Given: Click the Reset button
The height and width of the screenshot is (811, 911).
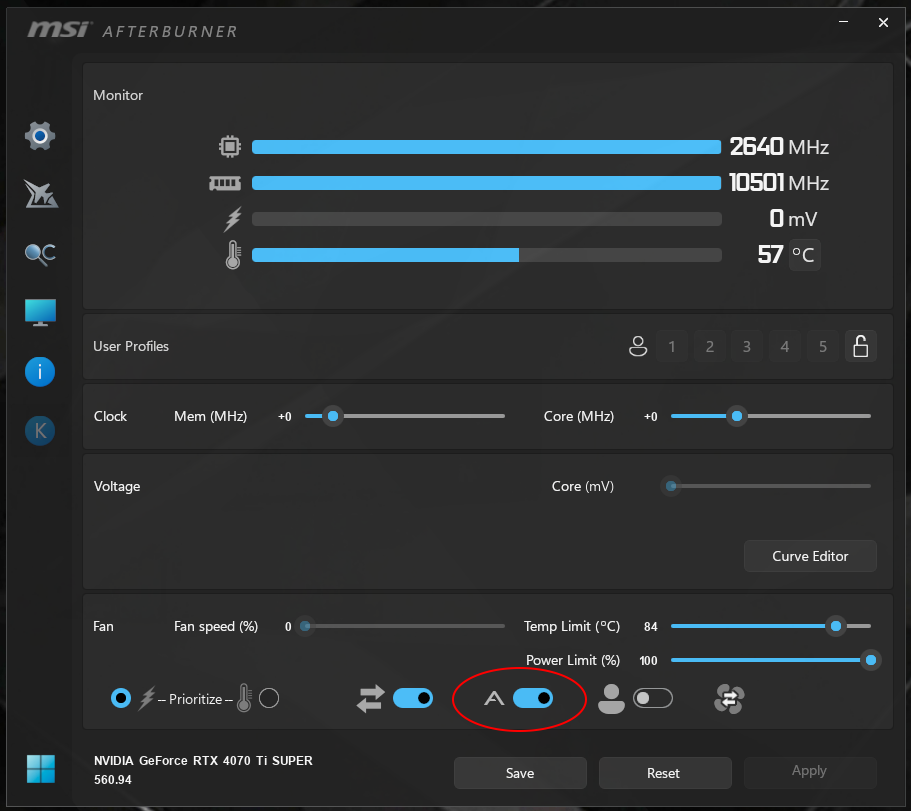Looking at the screenshot, I should 665,773.
